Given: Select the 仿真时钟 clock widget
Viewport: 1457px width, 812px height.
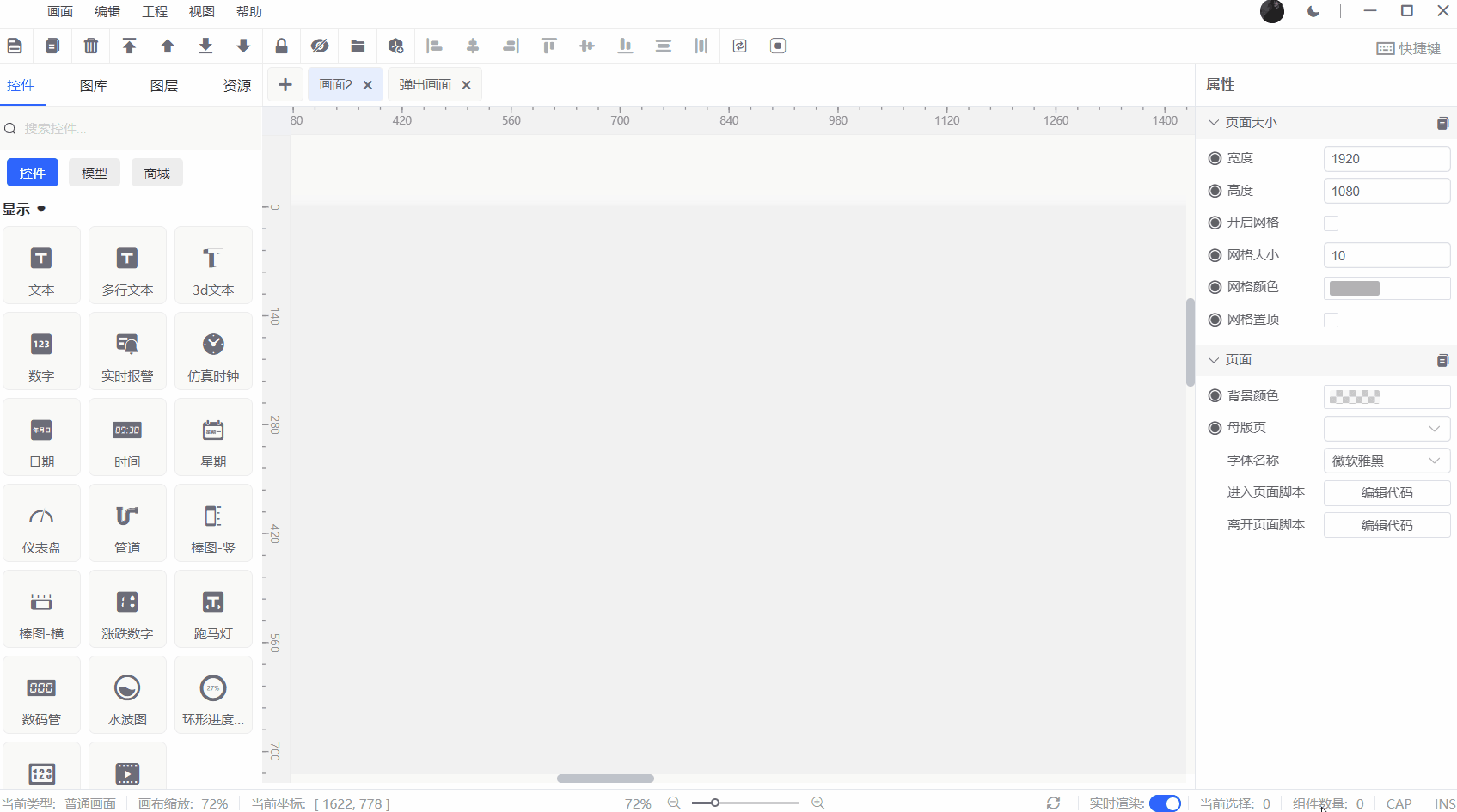Looking at the screenshot, I should (x=213, y=351).
